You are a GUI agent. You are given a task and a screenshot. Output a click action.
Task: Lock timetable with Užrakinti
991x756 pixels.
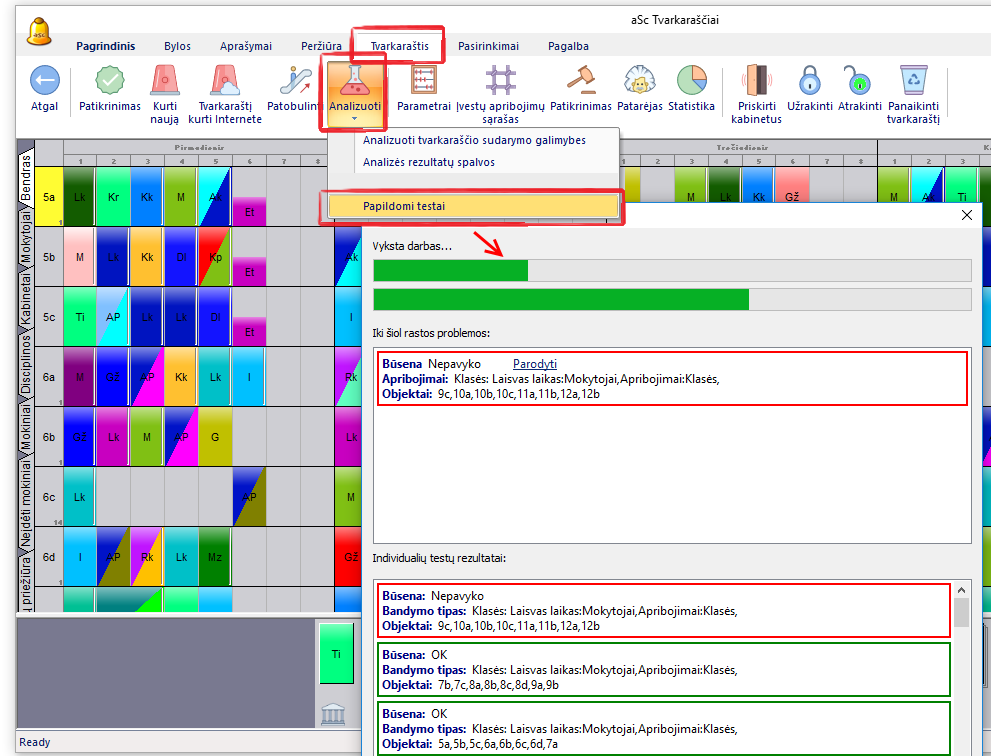pyautogui.click(x=809, y=82)
